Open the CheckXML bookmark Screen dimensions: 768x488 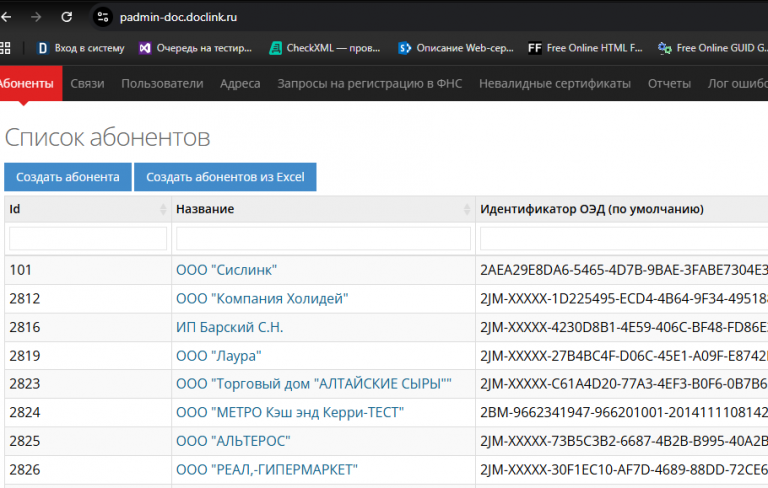point(325,48)
